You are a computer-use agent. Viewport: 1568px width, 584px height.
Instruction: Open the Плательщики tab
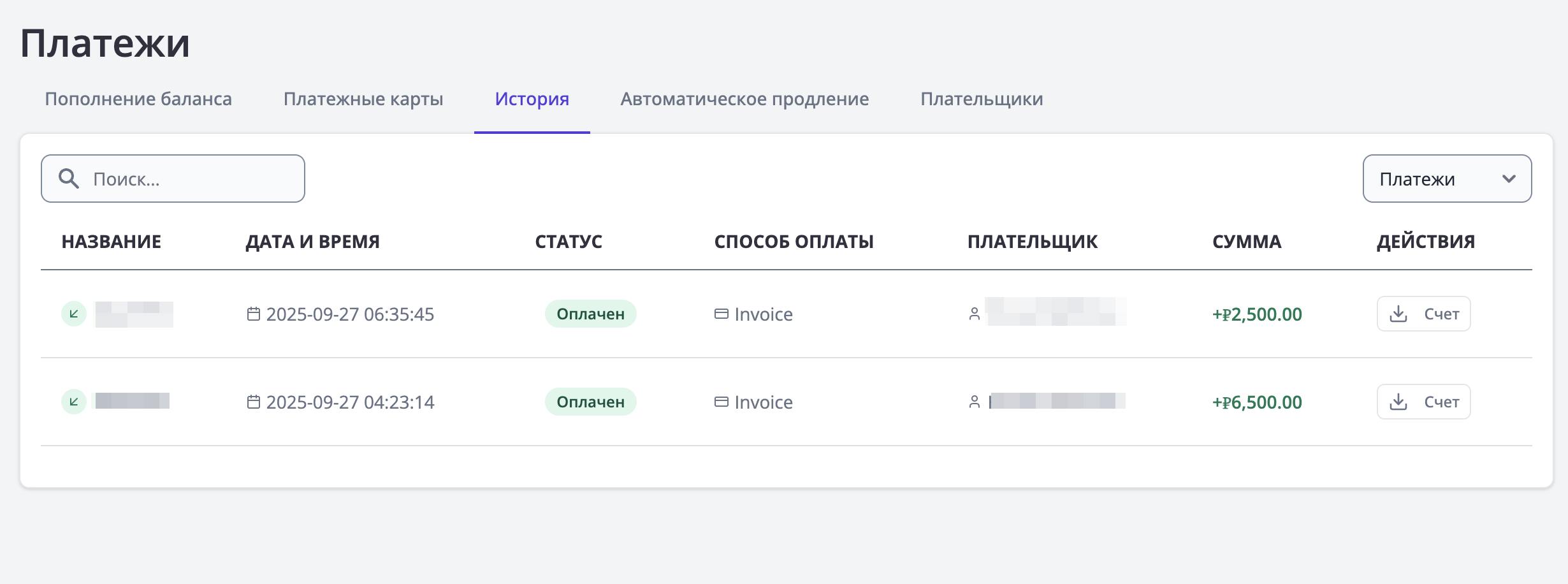tap(982, 99)
